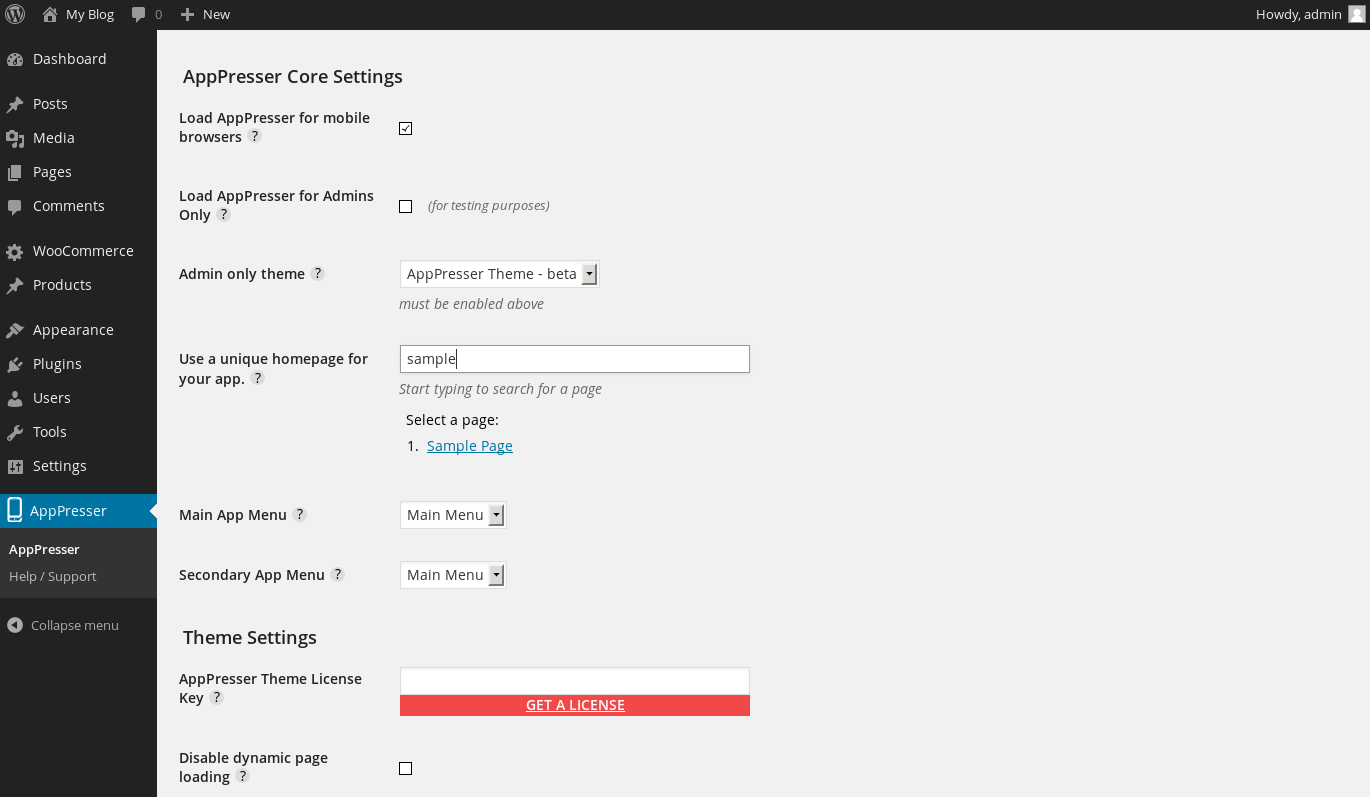Viewport: 1370px width, 797px height.
Task: Click the Appearance paintbrush icon
Action: [14, 330]
